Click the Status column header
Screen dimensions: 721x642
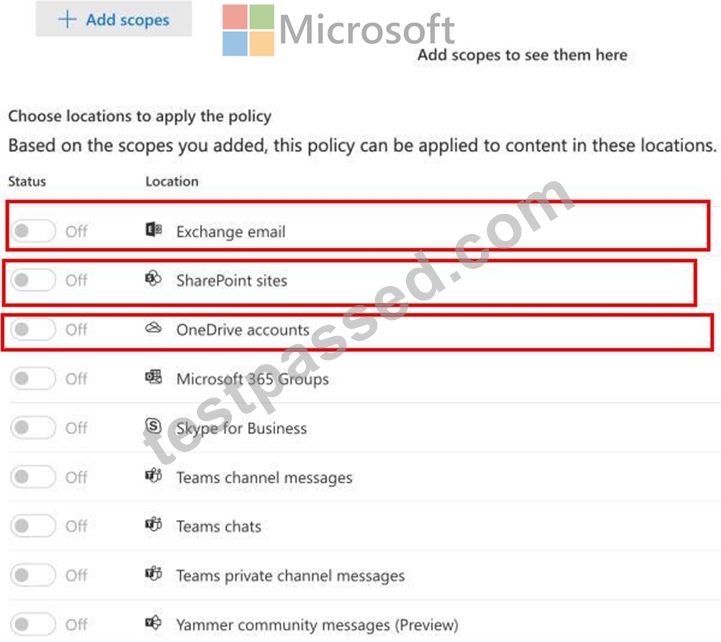coord(27,181)
